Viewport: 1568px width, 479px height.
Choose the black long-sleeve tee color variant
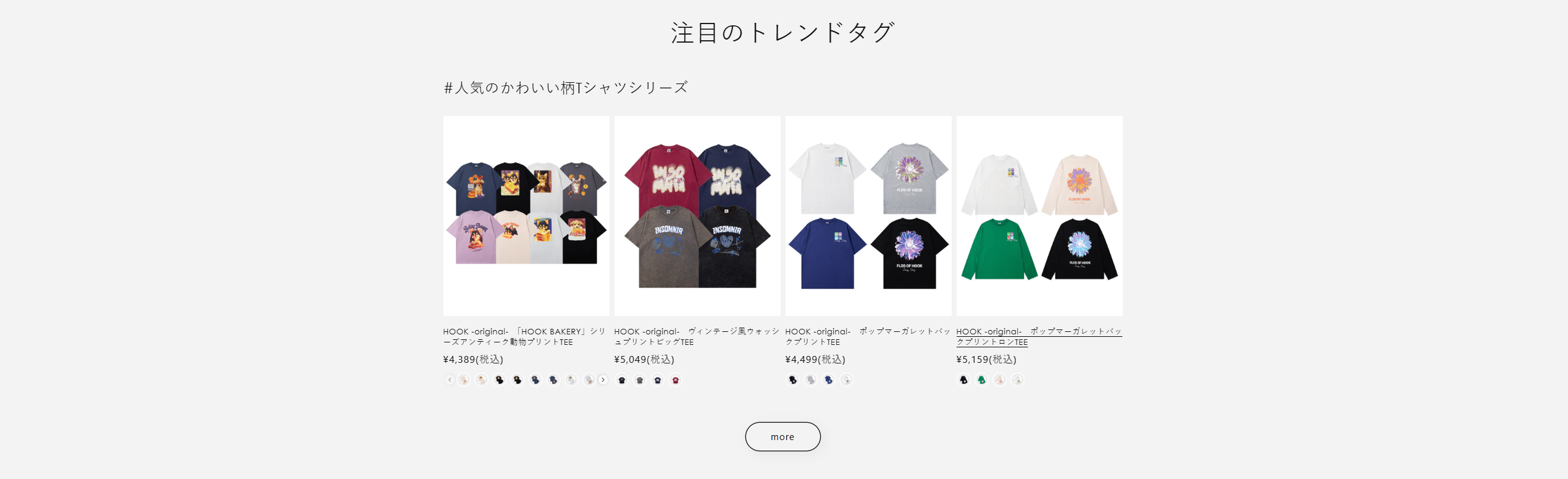(x=963, y=380)
